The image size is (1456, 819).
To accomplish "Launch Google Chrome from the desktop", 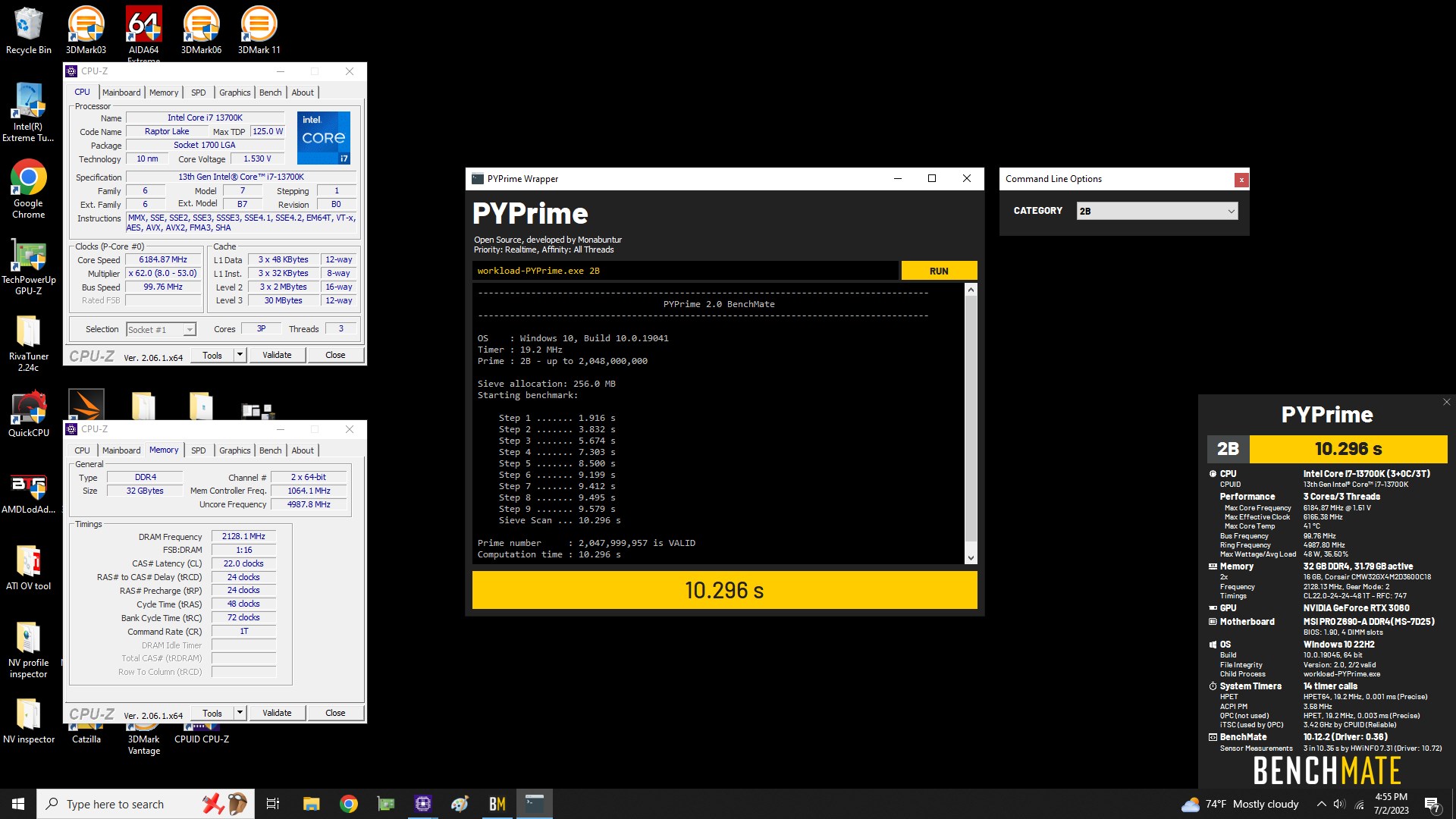I will (28, 189).
